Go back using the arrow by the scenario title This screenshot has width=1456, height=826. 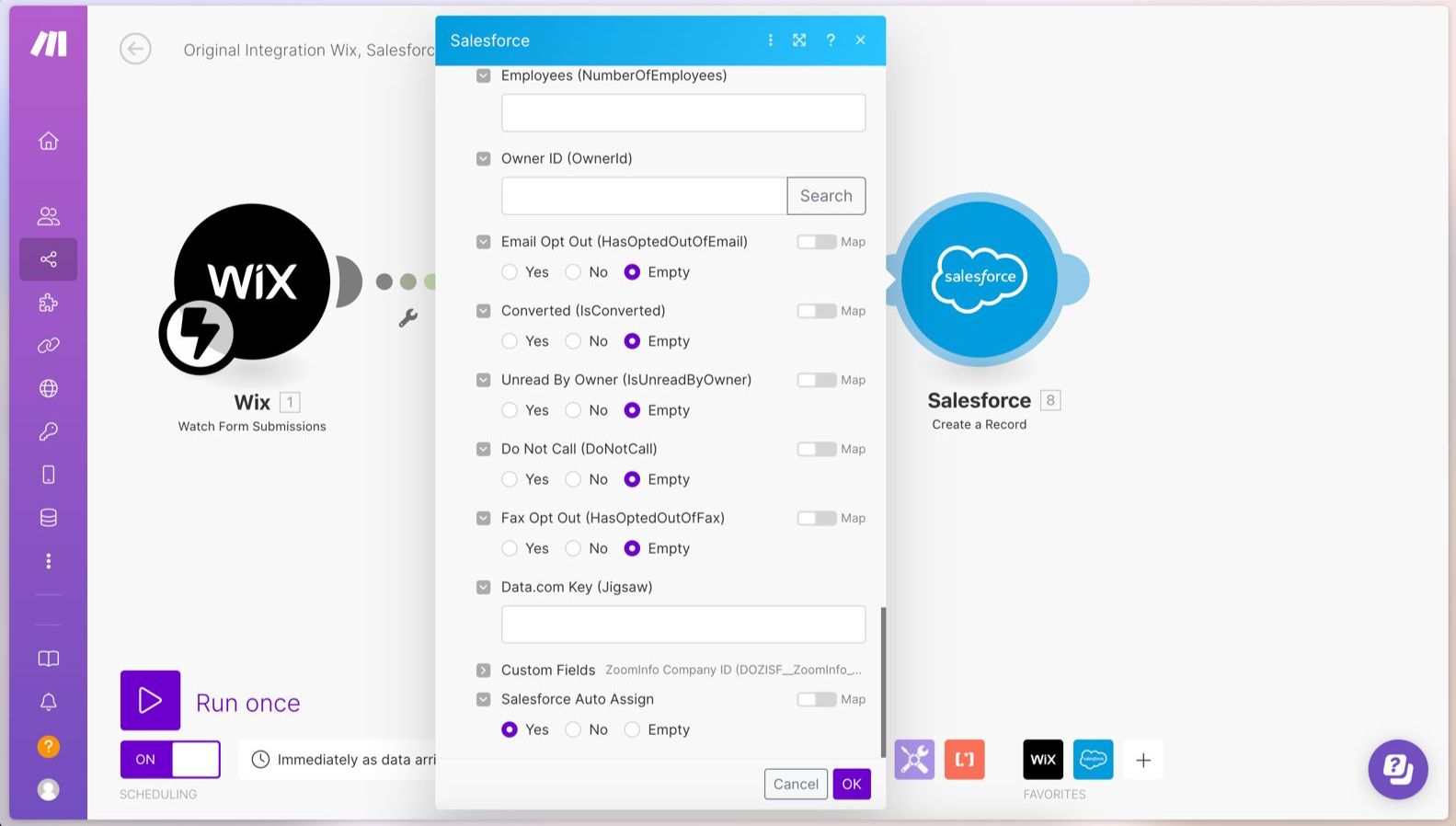click(x=135, y=49)
